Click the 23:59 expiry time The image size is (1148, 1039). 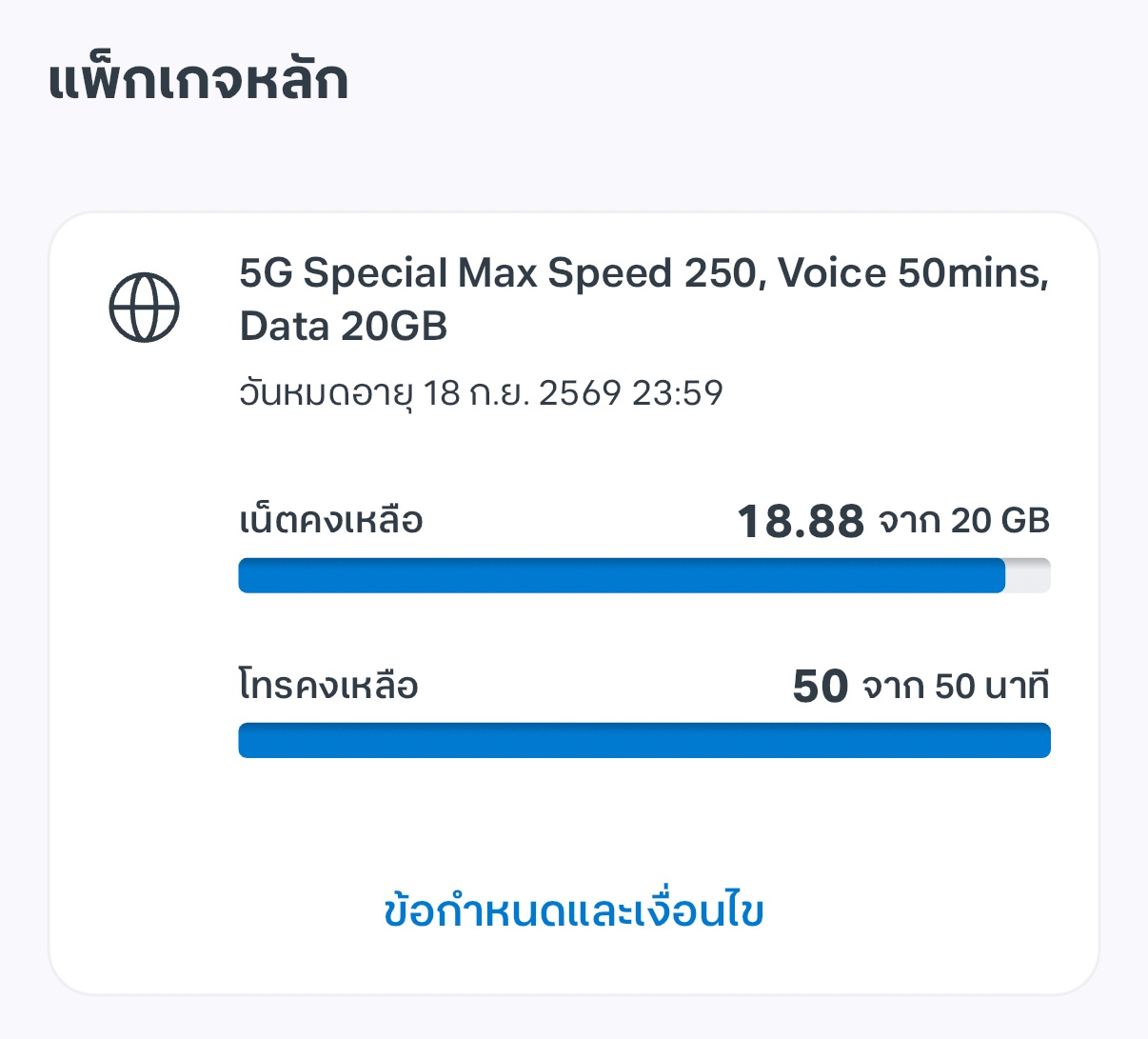click(677, 392)
